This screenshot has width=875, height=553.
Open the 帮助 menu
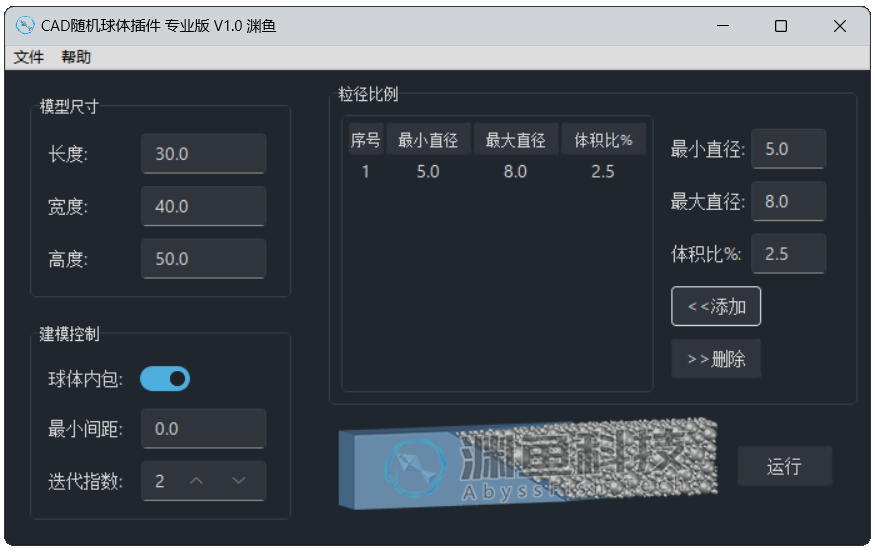[76, 57]
